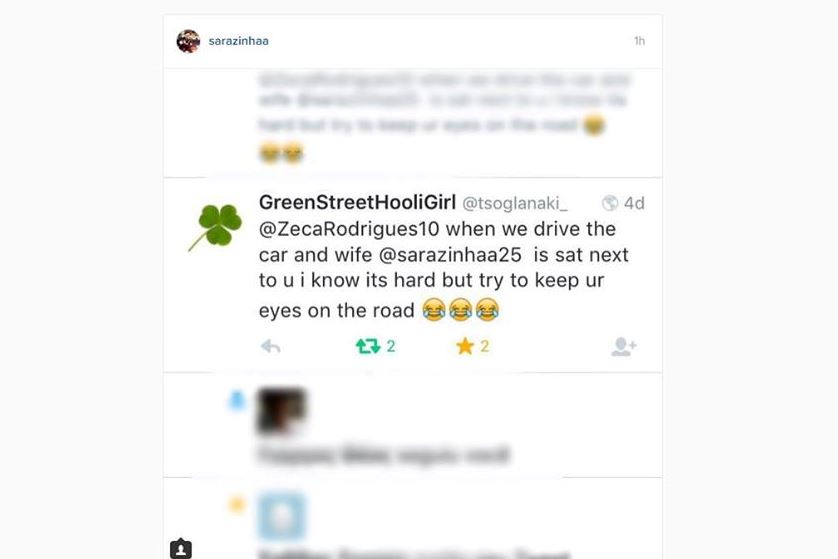Open the @ZecaRodrigues10 mention
This screenshot has width=838, height=559.
[349, 229]
